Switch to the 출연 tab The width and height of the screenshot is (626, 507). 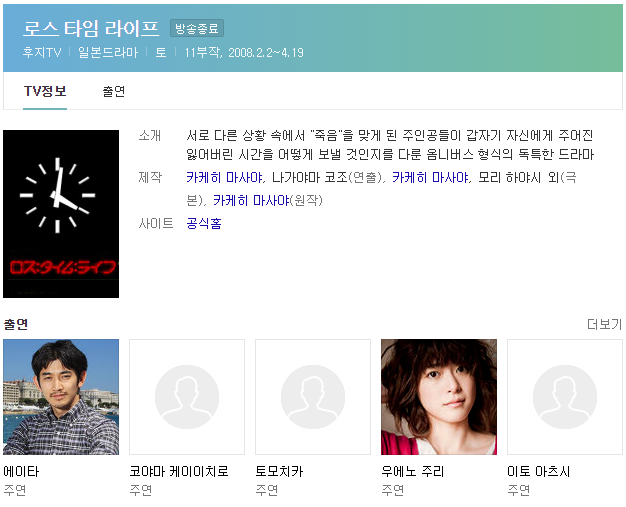tap(114, 91)
